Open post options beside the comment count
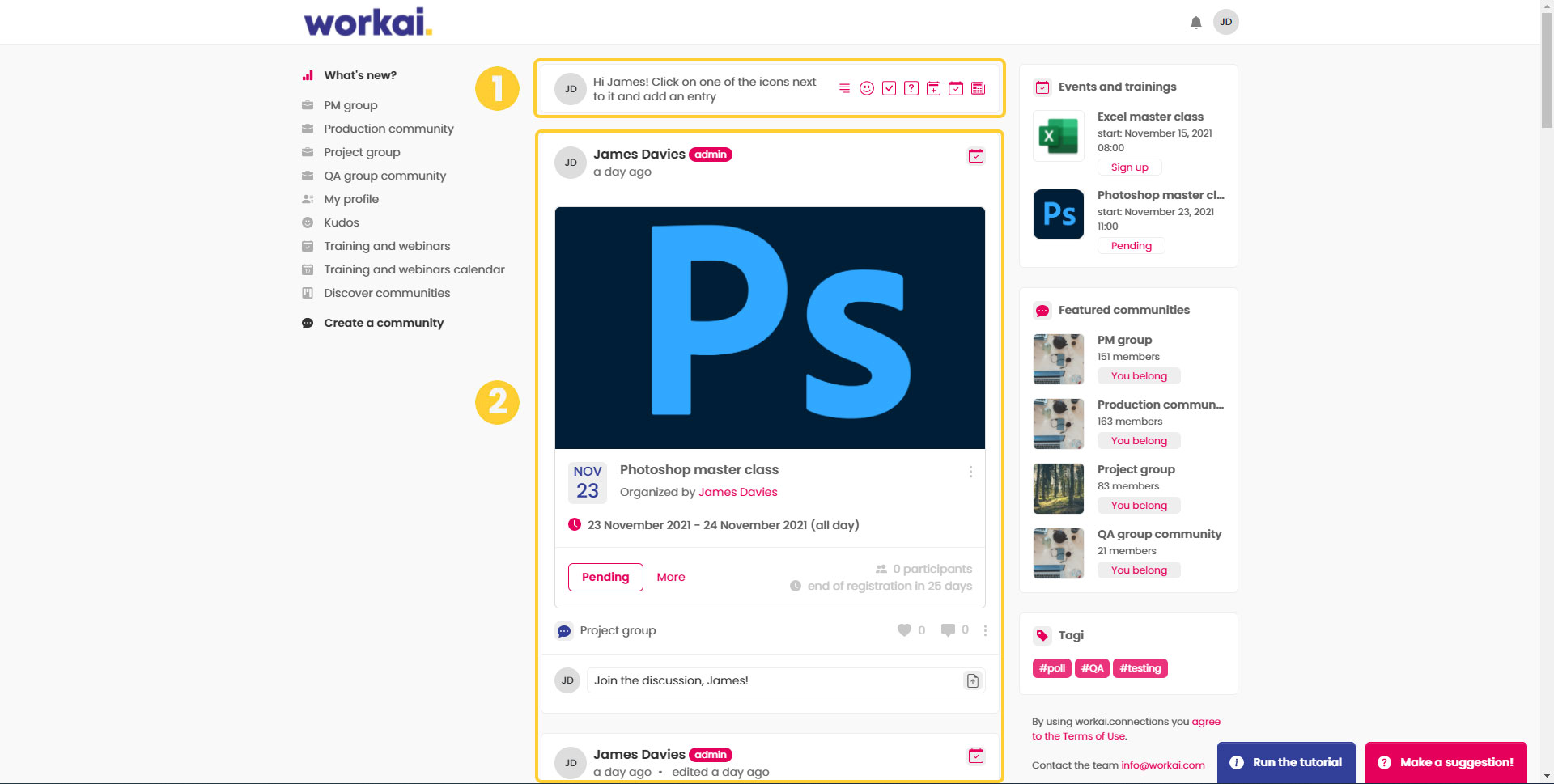 (x=985, y=630)
